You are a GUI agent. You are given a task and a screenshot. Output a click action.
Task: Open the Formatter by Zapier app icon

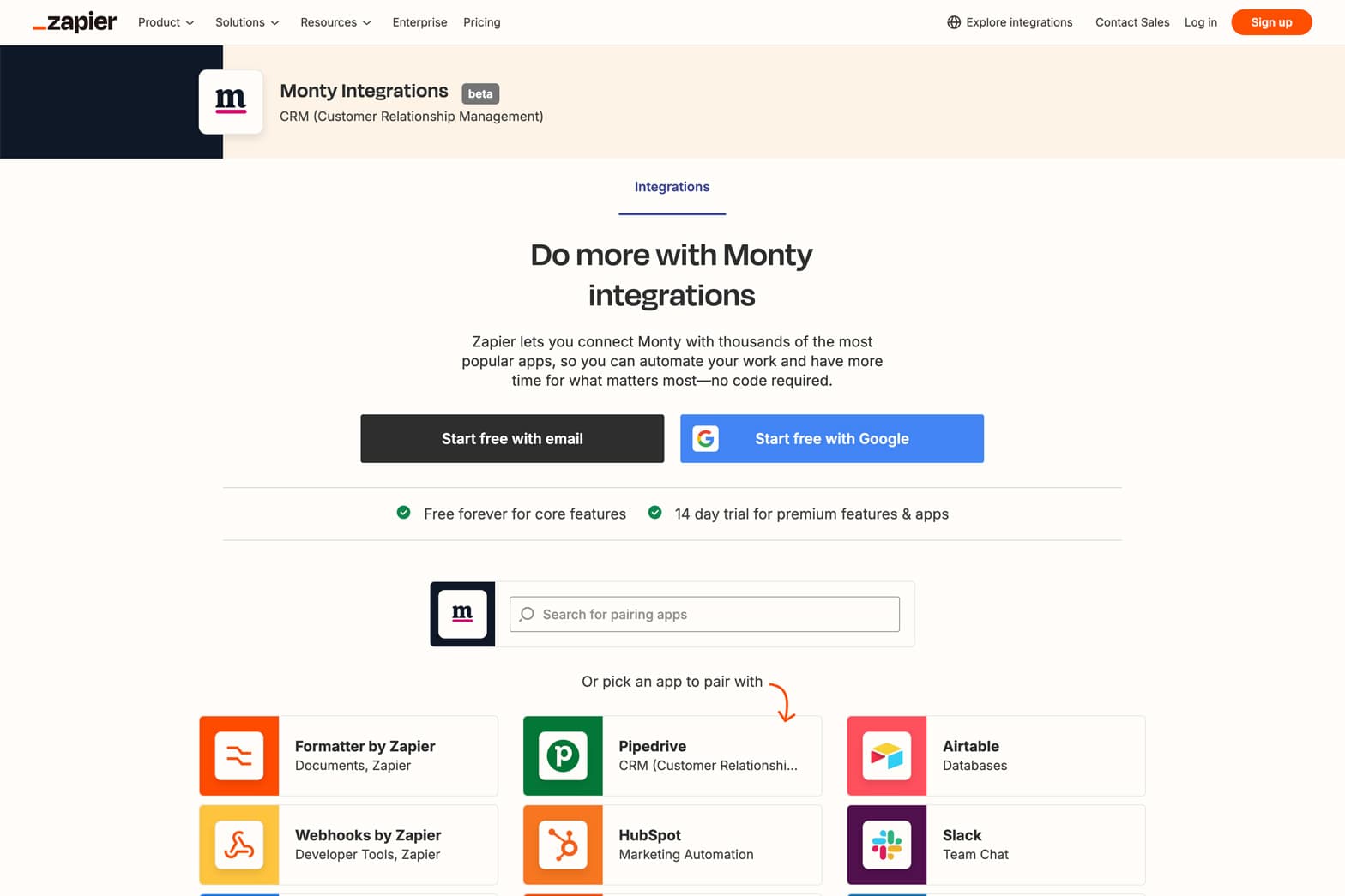(x=239, y=756)
